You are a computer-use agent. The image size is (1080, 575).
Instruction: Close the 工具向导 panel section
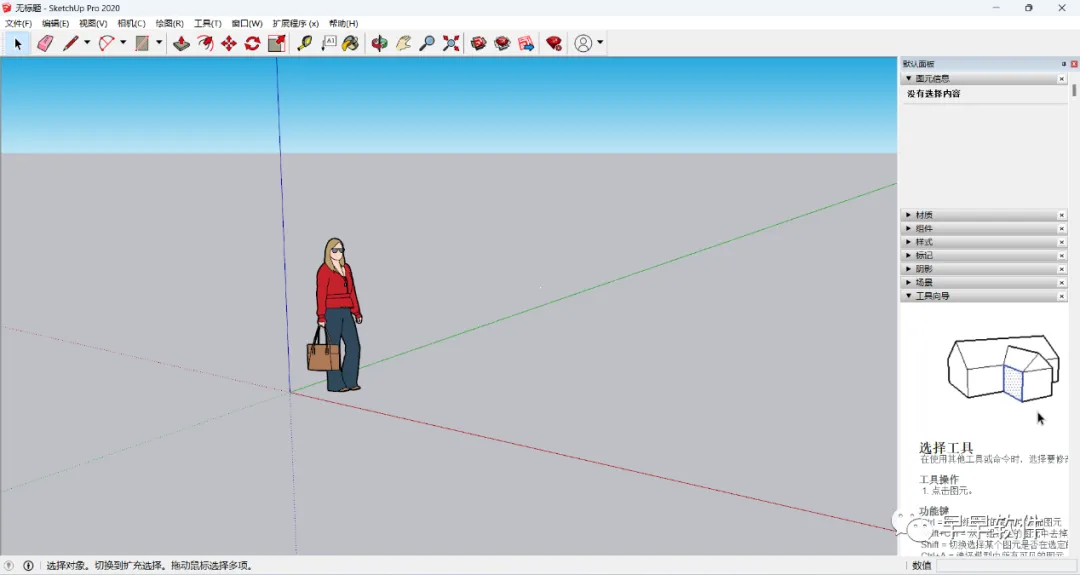1061,295
